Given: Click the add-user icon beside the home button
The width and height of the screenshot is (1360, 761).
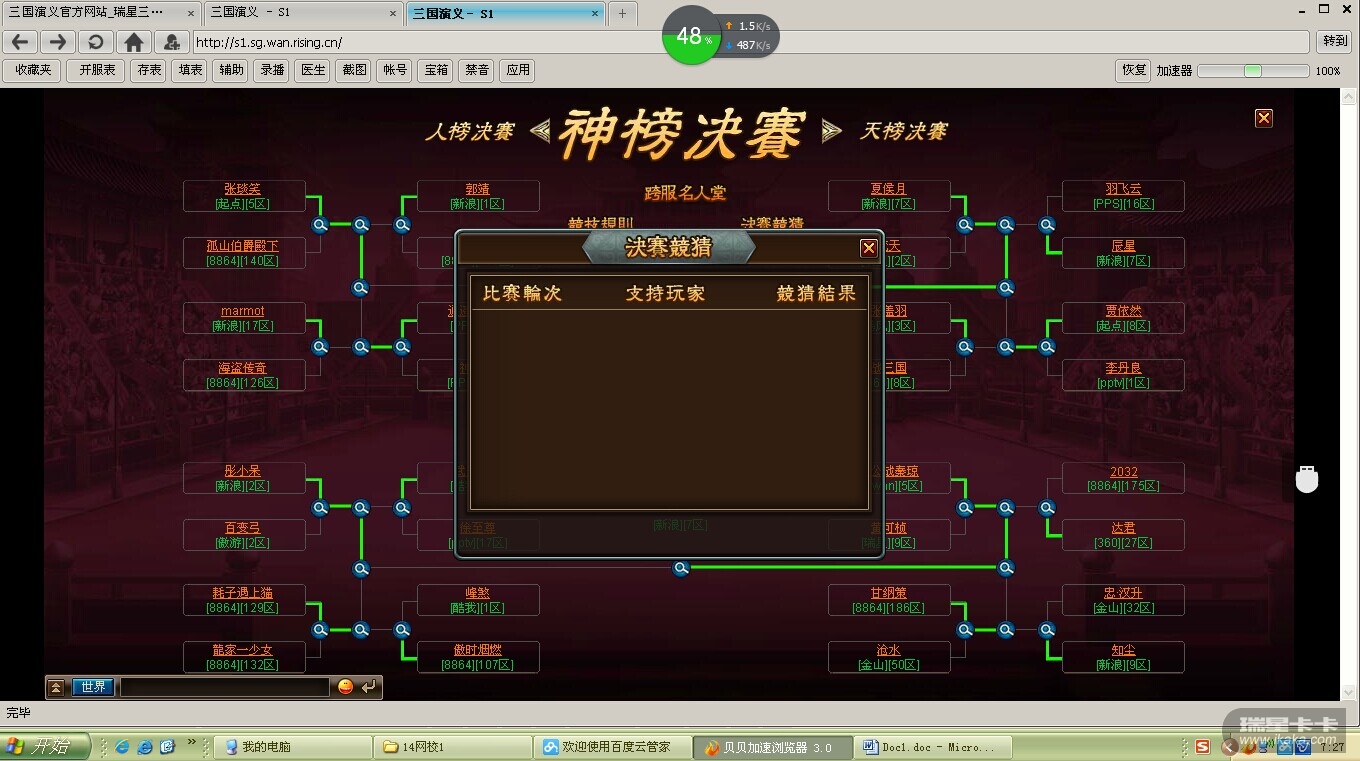Looking at the screenshot, I should (x=171, y=42).
